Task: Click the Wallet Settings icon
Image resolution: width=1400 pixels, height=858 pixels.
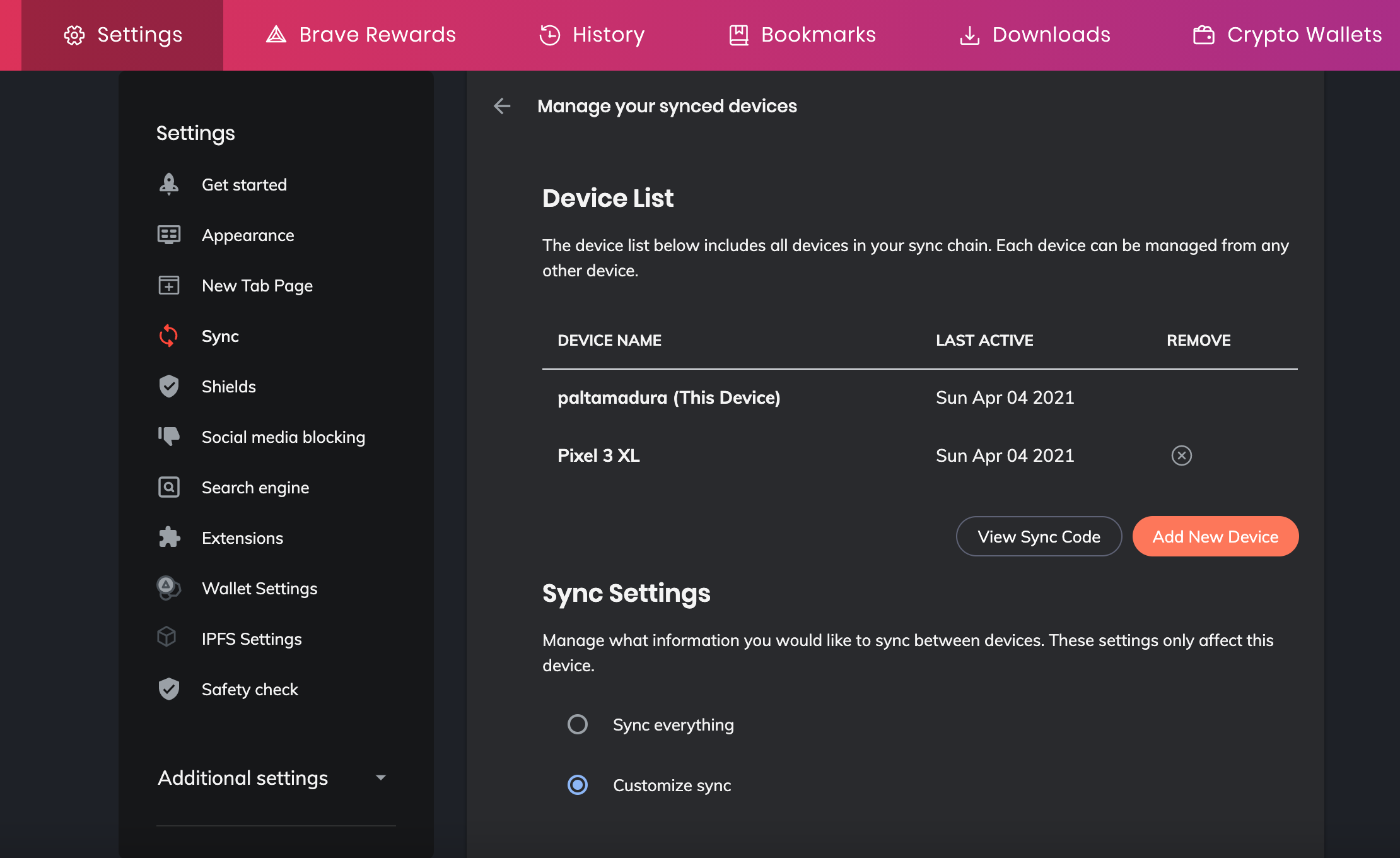Action: click(x=168, y=588)
